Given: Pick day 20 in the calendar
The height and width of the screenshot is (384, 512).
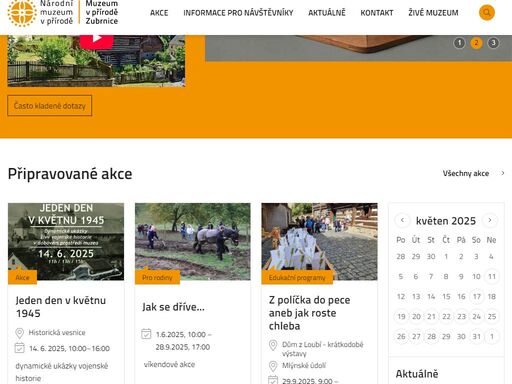Looking at the screenshot, I should click(416, 316).
